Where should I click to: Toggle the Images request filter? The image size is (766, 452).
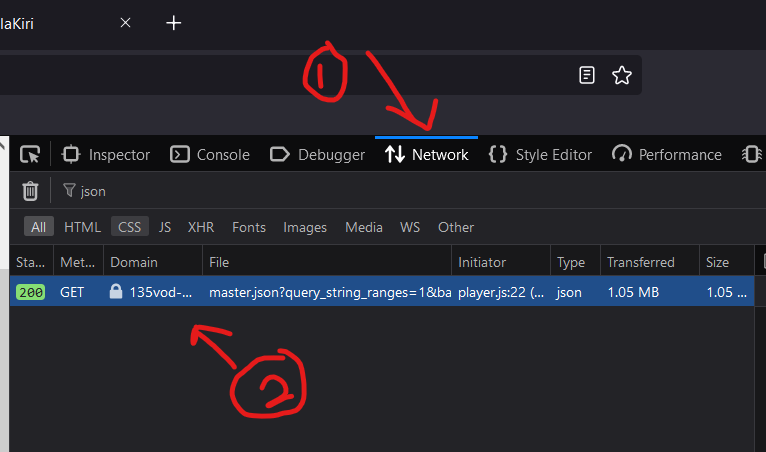[x=305, y=227]
